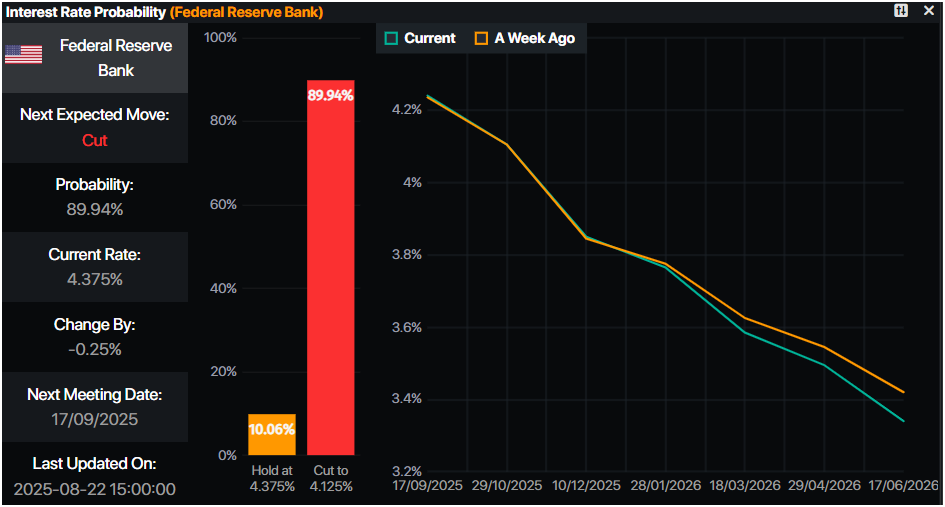Click the 18/03/2026 x-axis date label
Image resolution: width=945 pixels, height=507 pixels.
(x=745, y=485)
